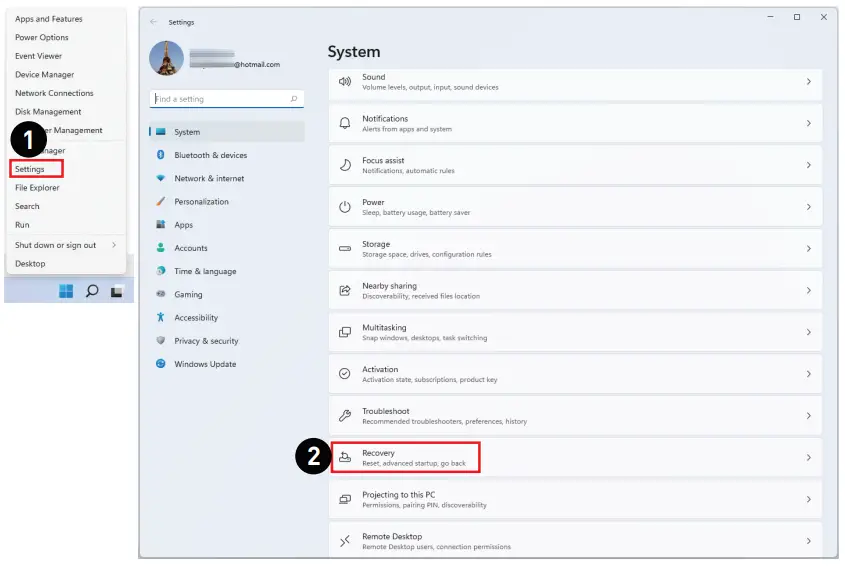Select Settings in the context menu
Image resolution: width=845 pixels, height=566 pixels.
[x=30, y=169]
